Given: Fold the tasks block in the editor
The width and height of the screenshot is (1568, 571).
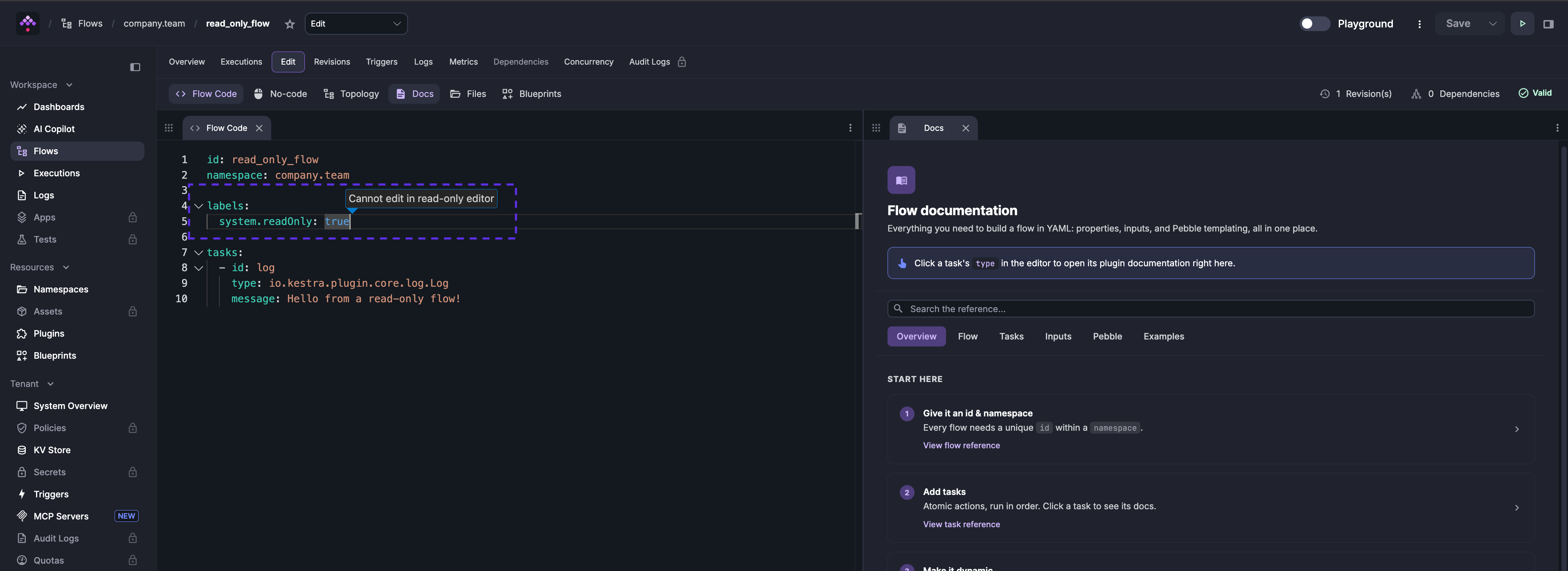Looking at the screenshot, I should (x=198, y=252).
